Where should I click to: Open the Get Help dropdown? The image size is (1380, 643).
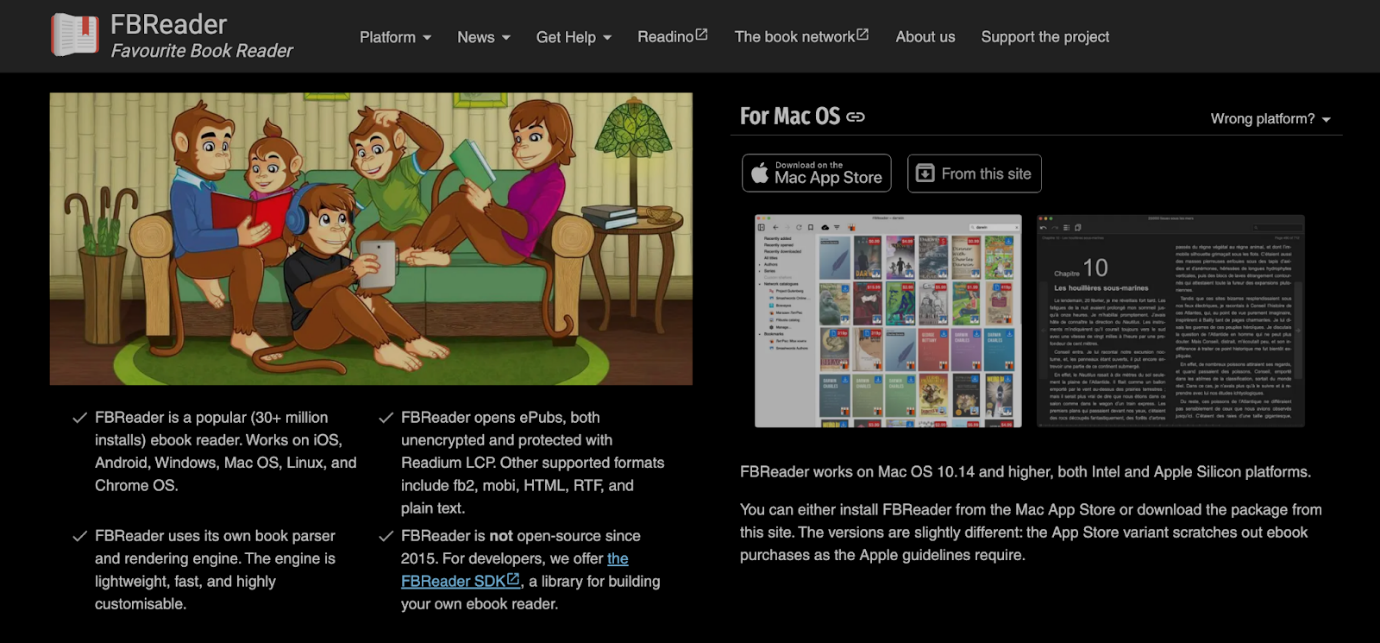(x=573, y=37)
